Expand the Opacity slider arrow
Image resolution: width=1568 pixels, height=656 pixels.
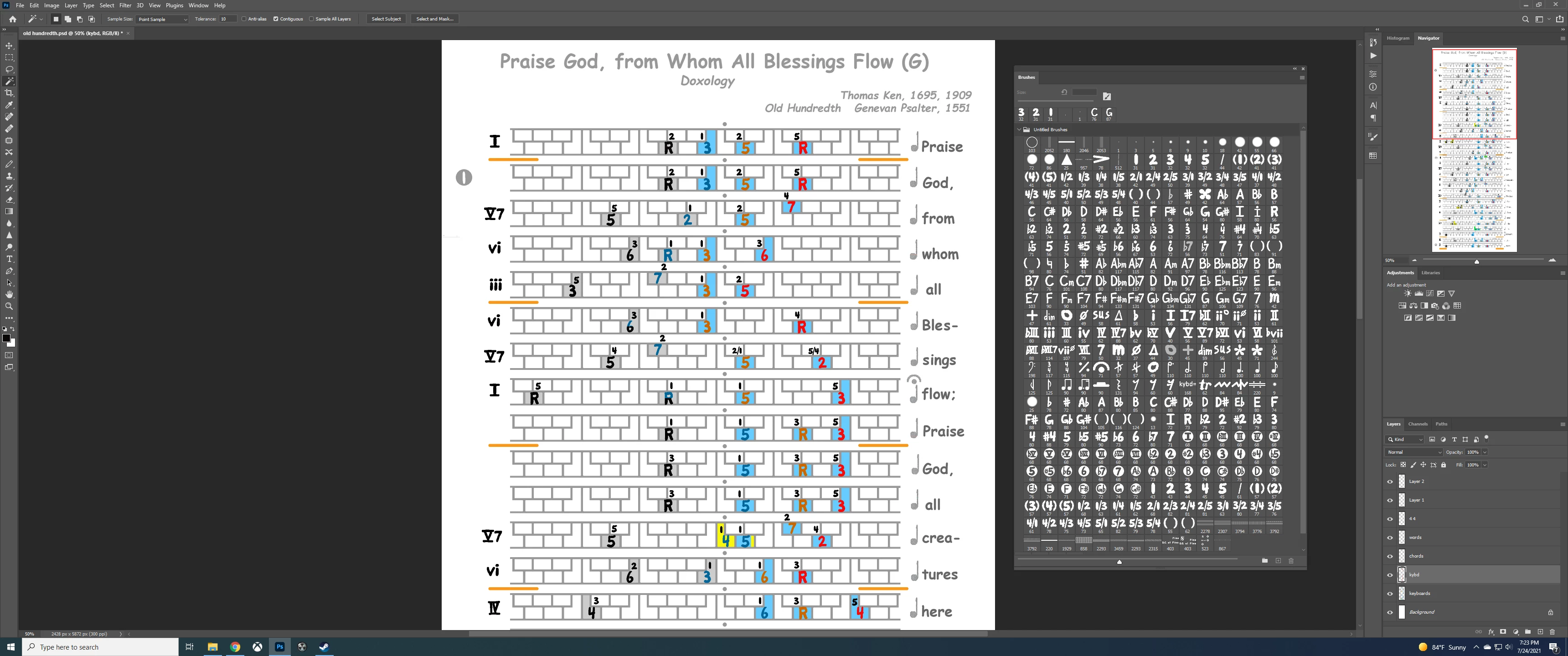point(1485,452)
